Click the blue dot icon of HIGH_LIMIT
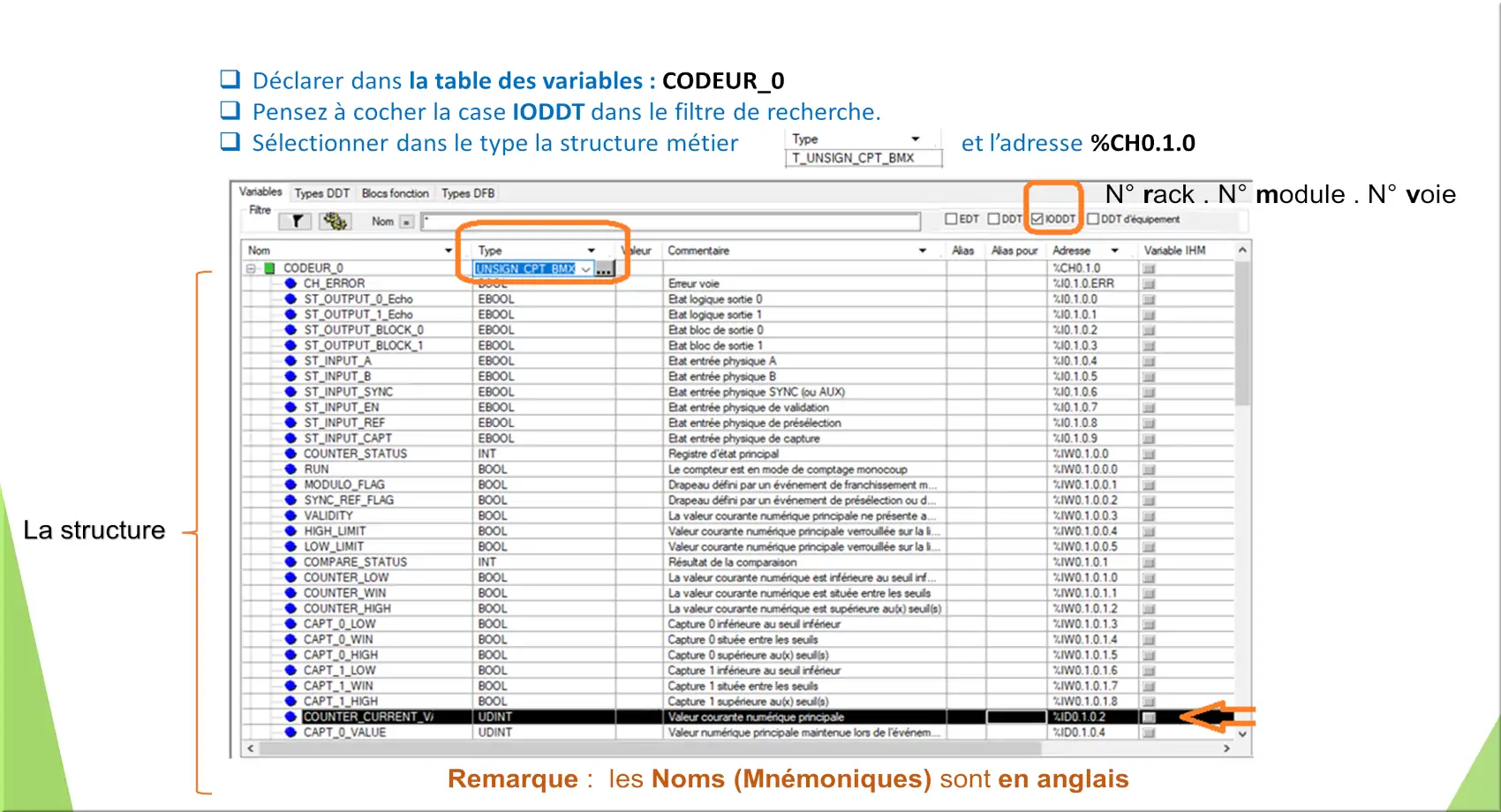The height and width of the screenshot is (812, 1501). pyautogui.click(x=290, y=531)
